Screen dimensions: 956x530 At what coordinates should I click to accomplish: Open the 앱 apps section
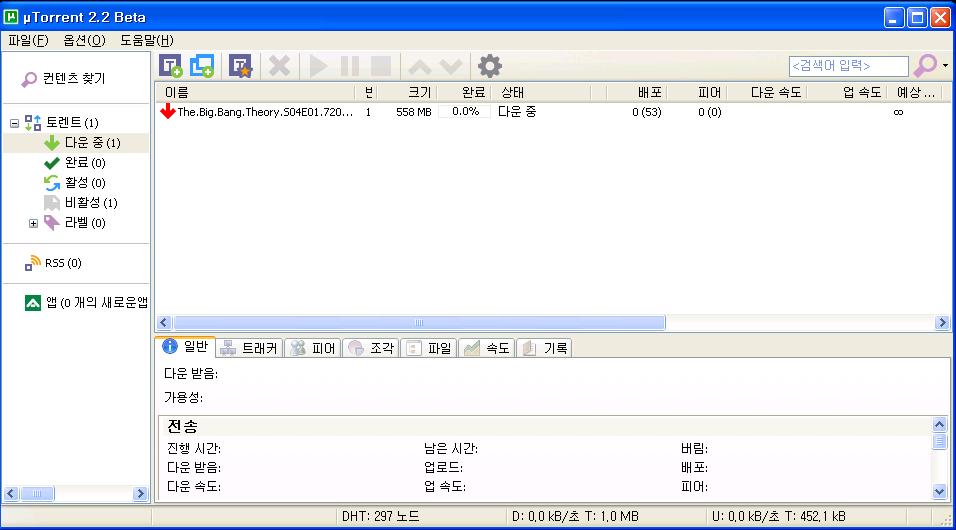click(87, 303)
